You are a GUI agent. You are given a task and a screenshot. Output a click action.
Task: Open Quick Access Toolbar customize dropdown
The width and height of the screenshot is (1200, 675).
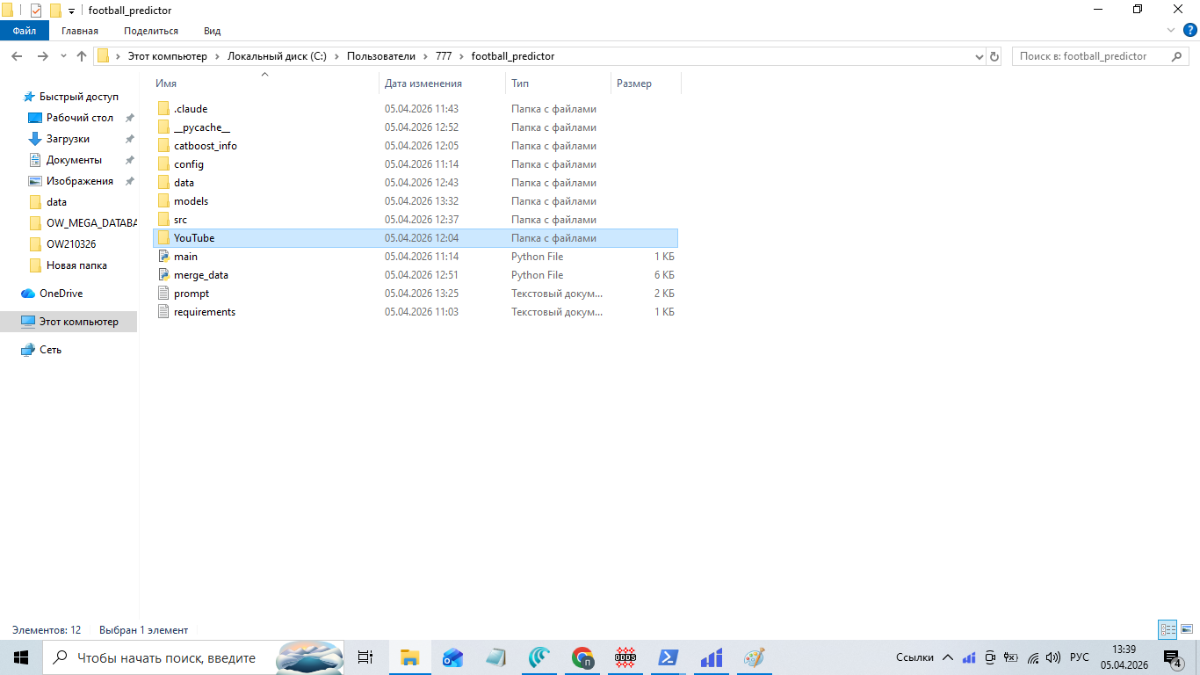(72, 11)
